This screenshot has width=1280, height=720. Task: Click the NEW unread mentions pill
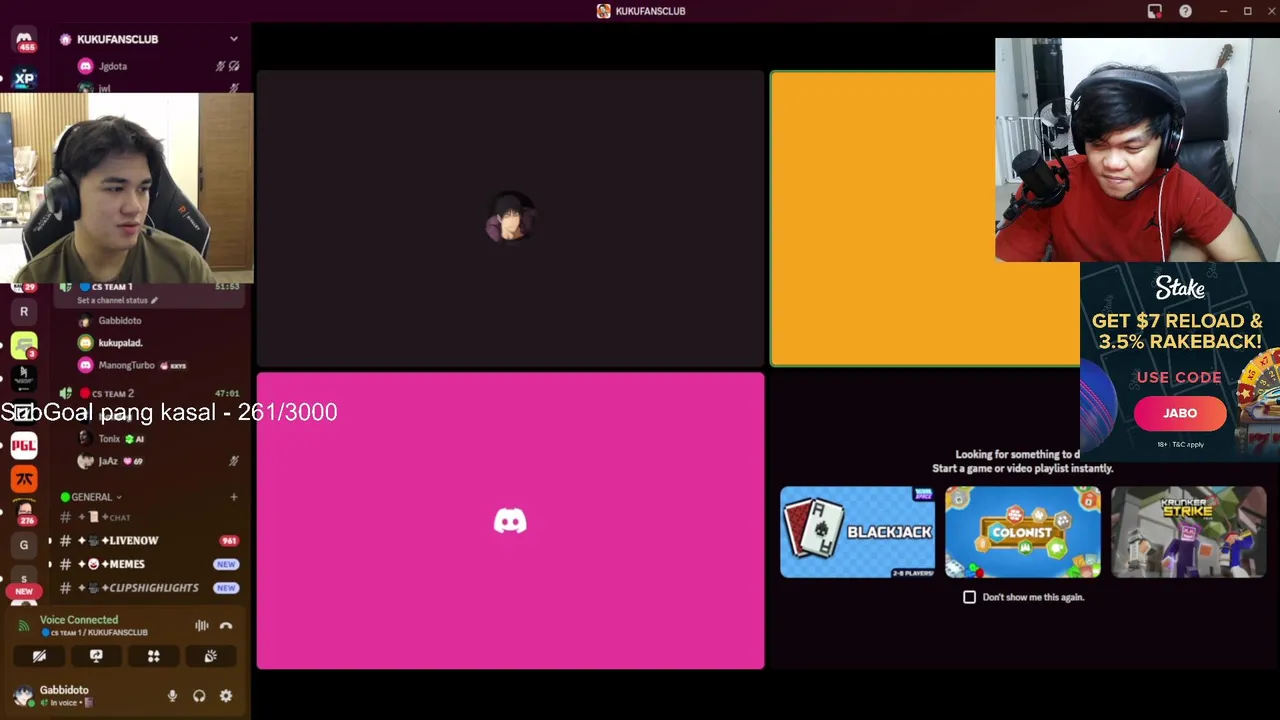(x=24, y=591)
